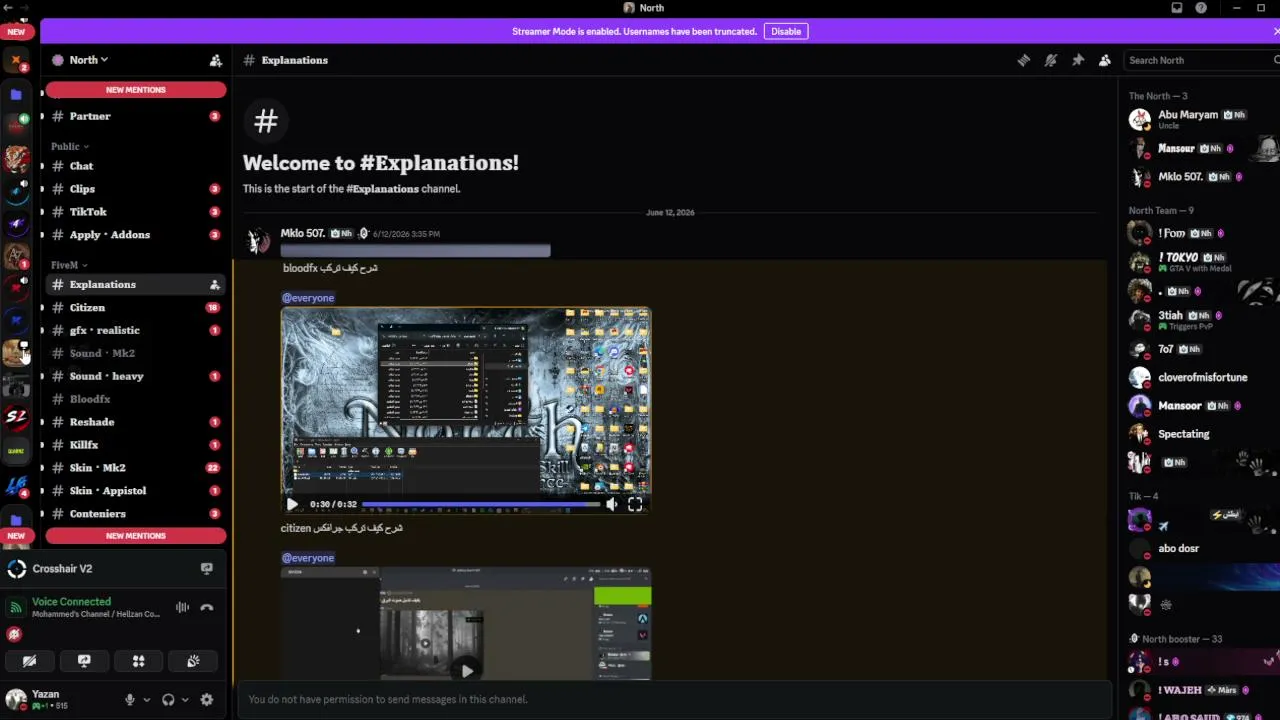Open the voice connection signal icon
Image resolution: width=1280 pixels, height=720 pixels.
pyautogui.click(x=15, y=607)
